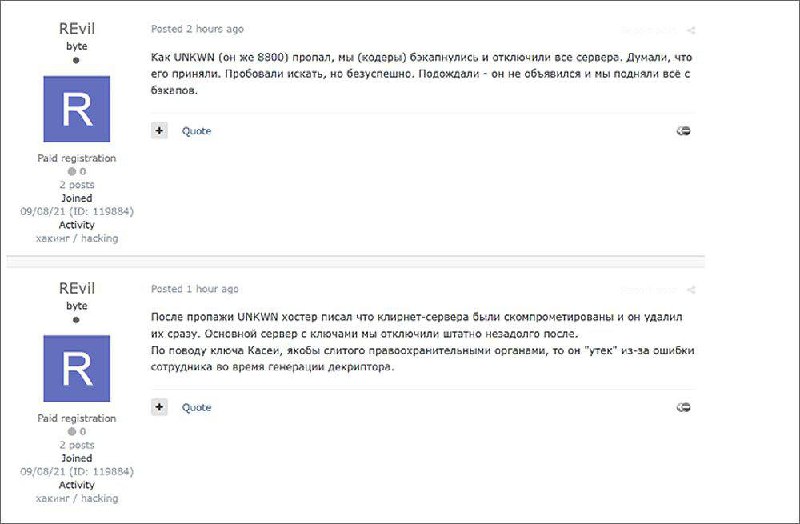Click the share icon on the first post
The width and height of the screenshot is (800, 524).
(691, 31)
